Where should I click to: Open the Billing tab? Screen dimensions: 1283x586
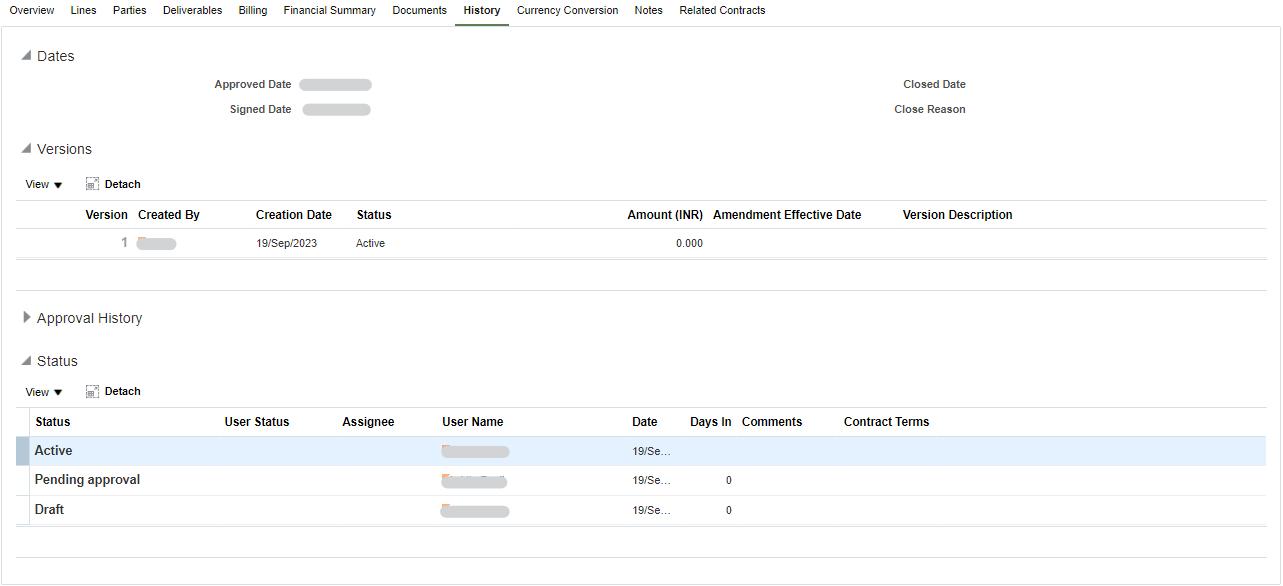(x=252, y=10)
